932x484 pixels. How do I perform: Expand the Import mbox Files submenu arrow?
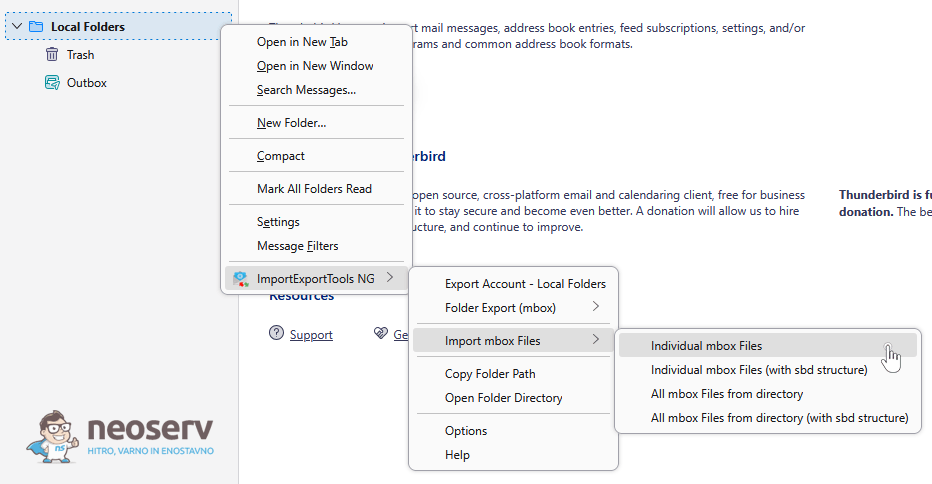tap(596, 341)
